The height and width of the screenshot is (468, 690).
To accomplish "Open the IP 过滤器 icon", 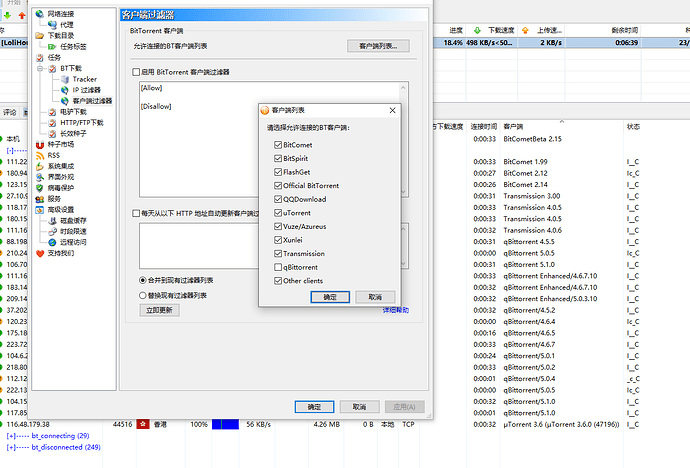I will point(65,90).
